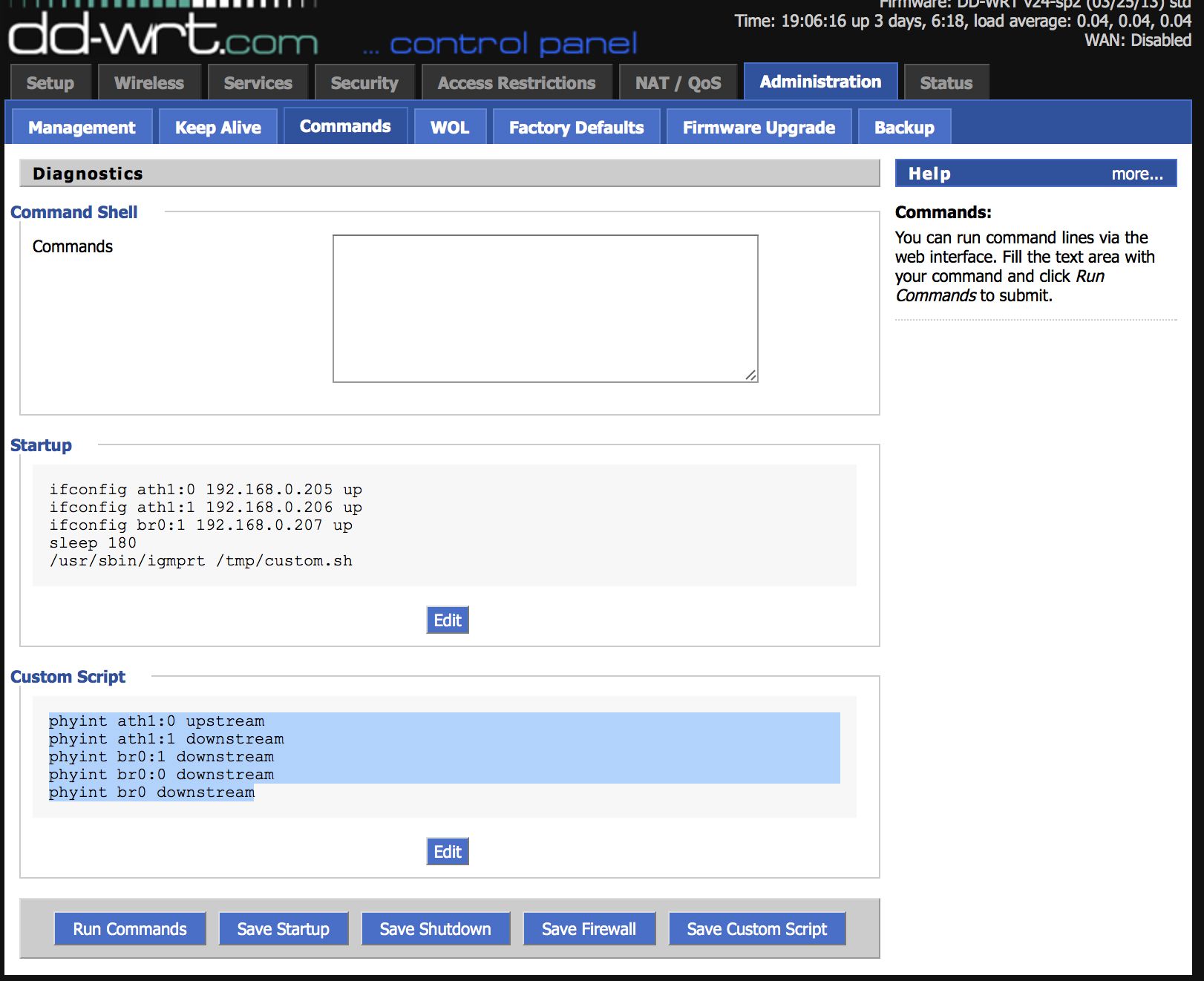The height and width of the screenshot is (981, 1204).
Task: Click the Run Commands button
Action: pyautogui.click(x=130, y=928)
